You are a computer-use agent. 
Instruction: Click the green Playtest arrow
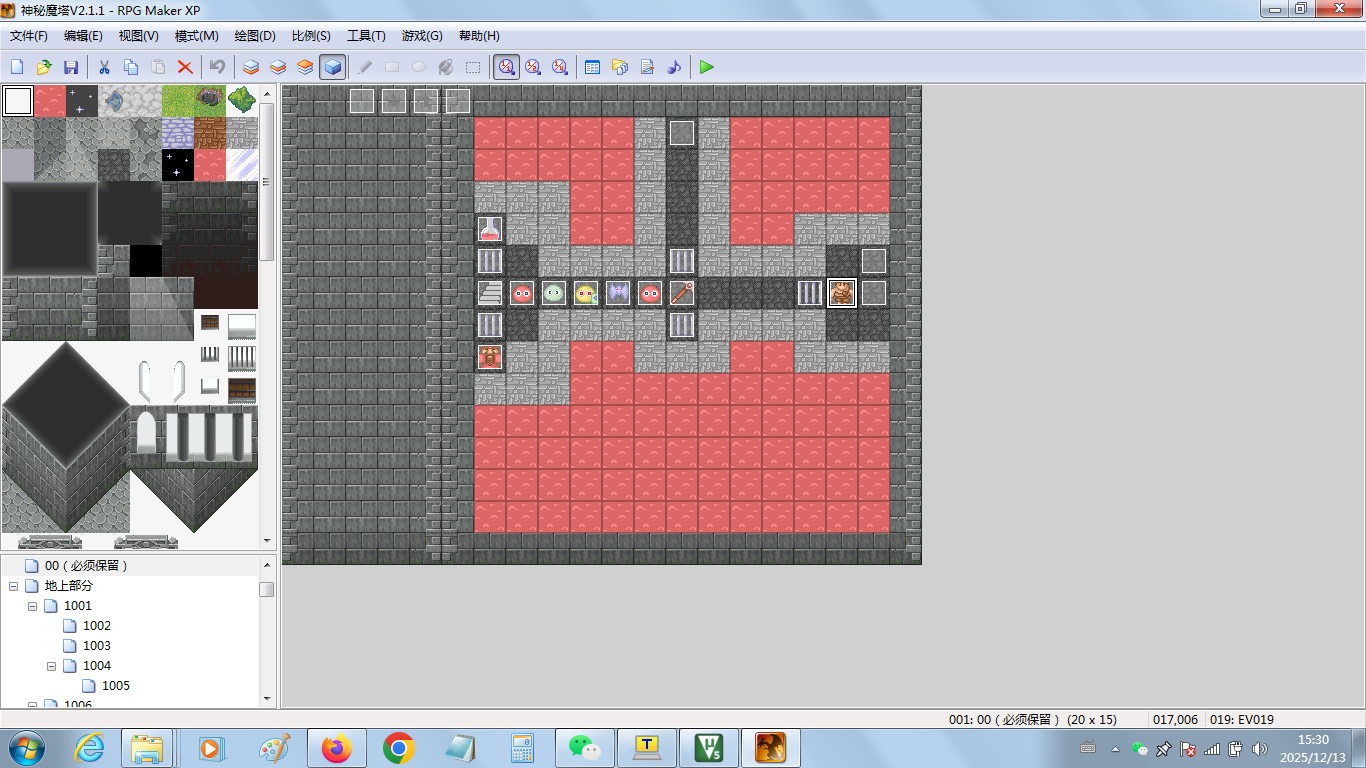[707, 67]
